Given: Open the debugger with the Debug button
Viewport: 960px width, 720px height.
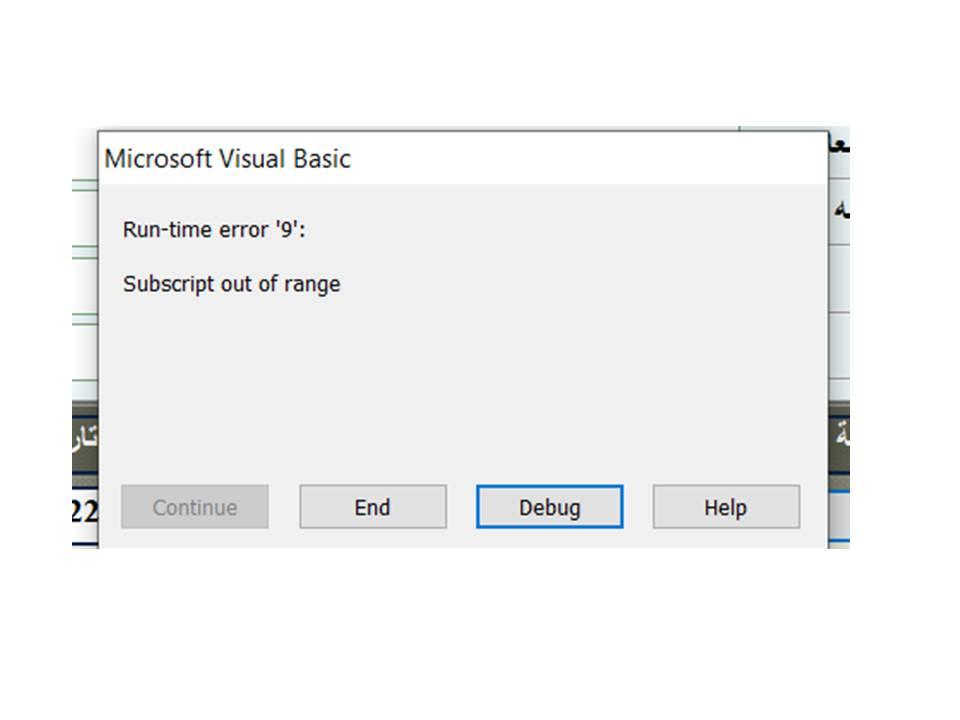Looking at the screenshot, I should [550, 506].
